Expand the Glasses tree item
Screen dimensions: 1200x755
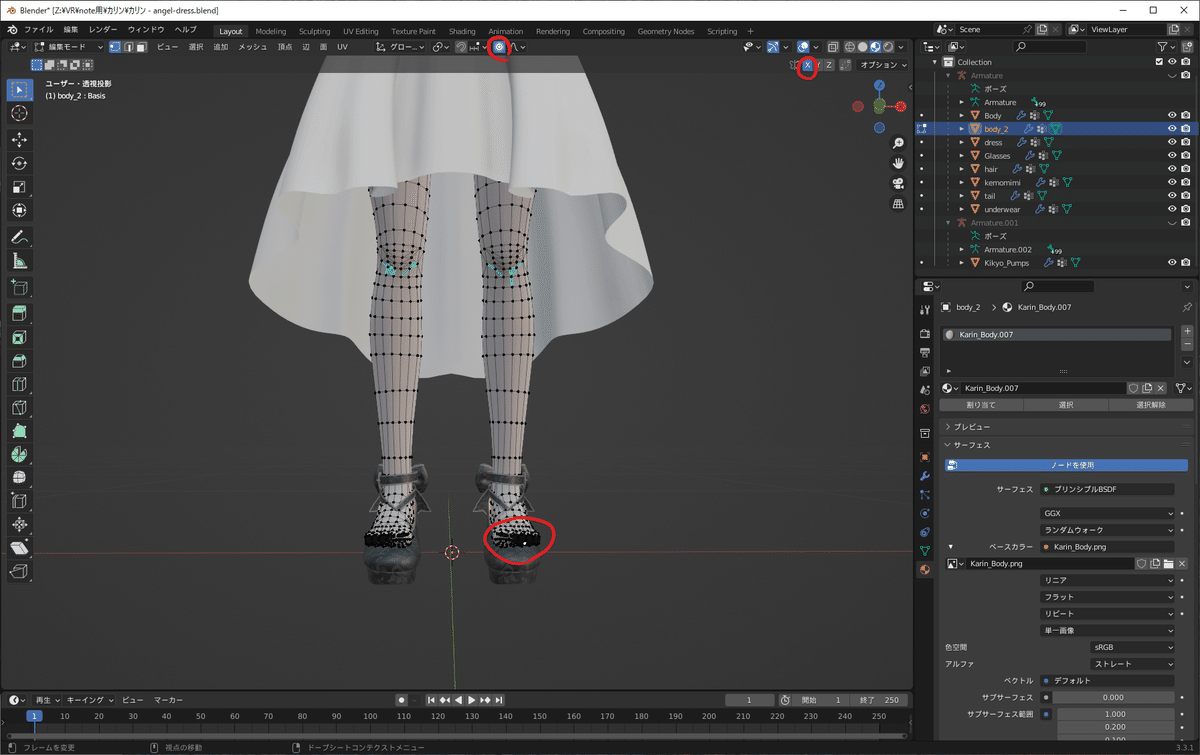962,156
